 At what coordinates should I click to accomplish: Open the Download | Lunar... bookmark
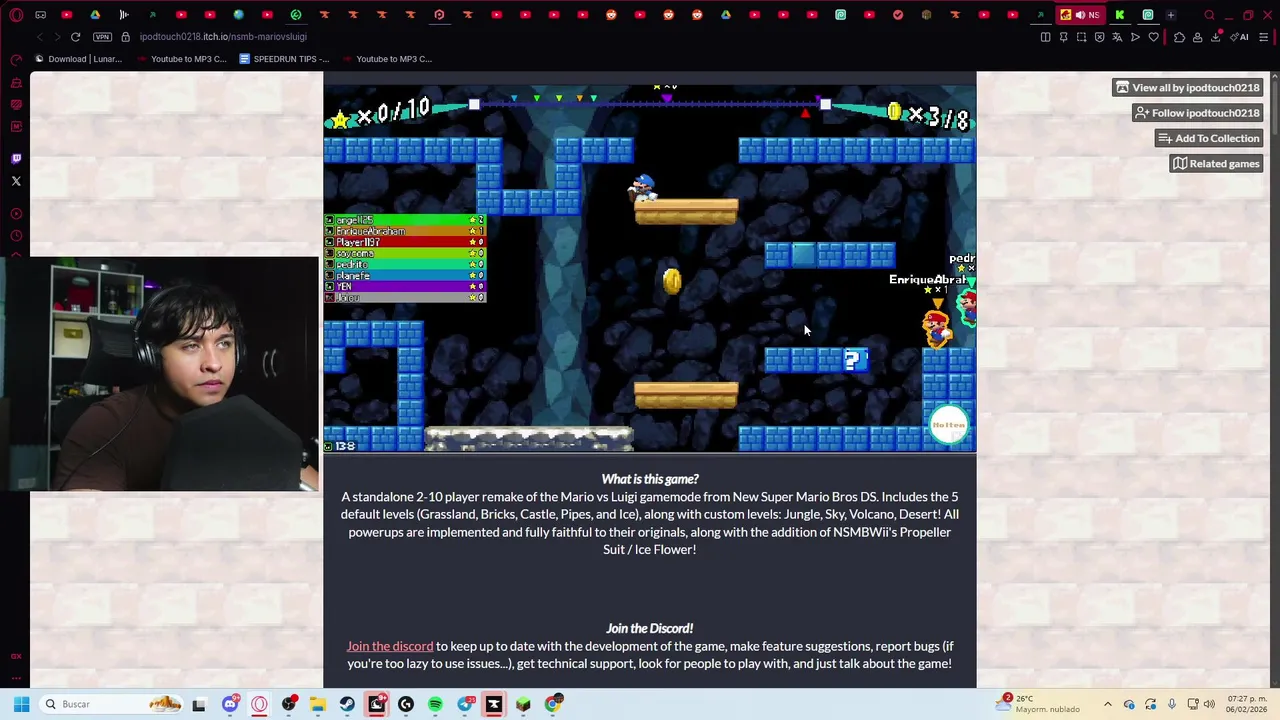[77, 59]
